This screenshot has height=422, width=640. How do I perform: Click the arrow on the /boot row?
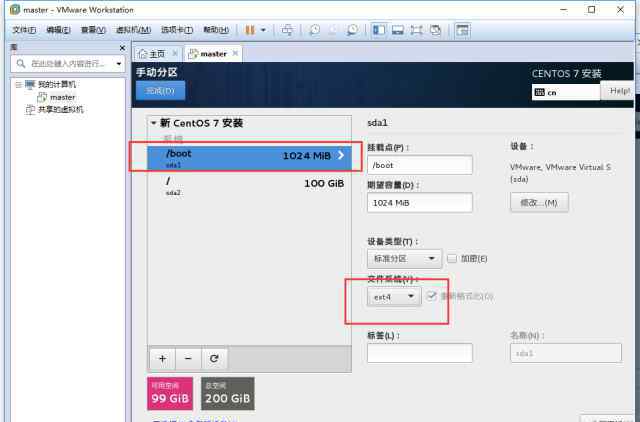pos(340,155)
